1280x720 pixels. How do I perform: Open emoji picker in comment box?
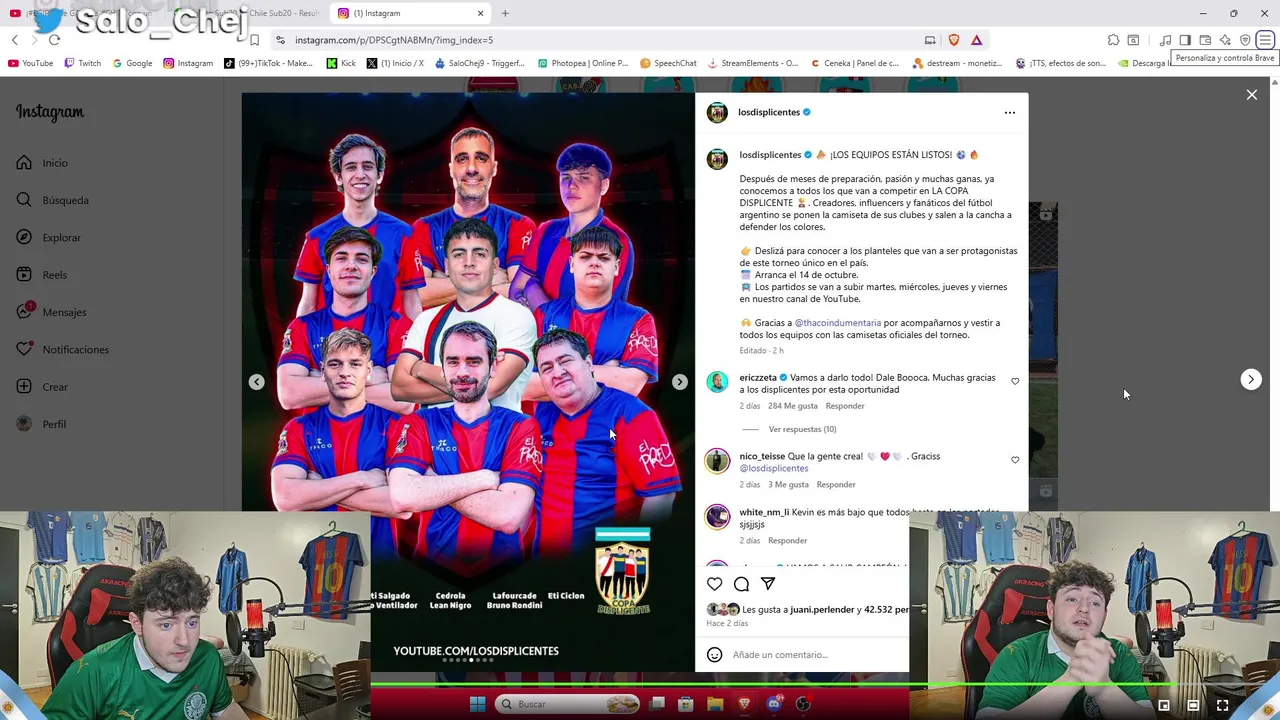pyautogui.click(x=714, y=655)
